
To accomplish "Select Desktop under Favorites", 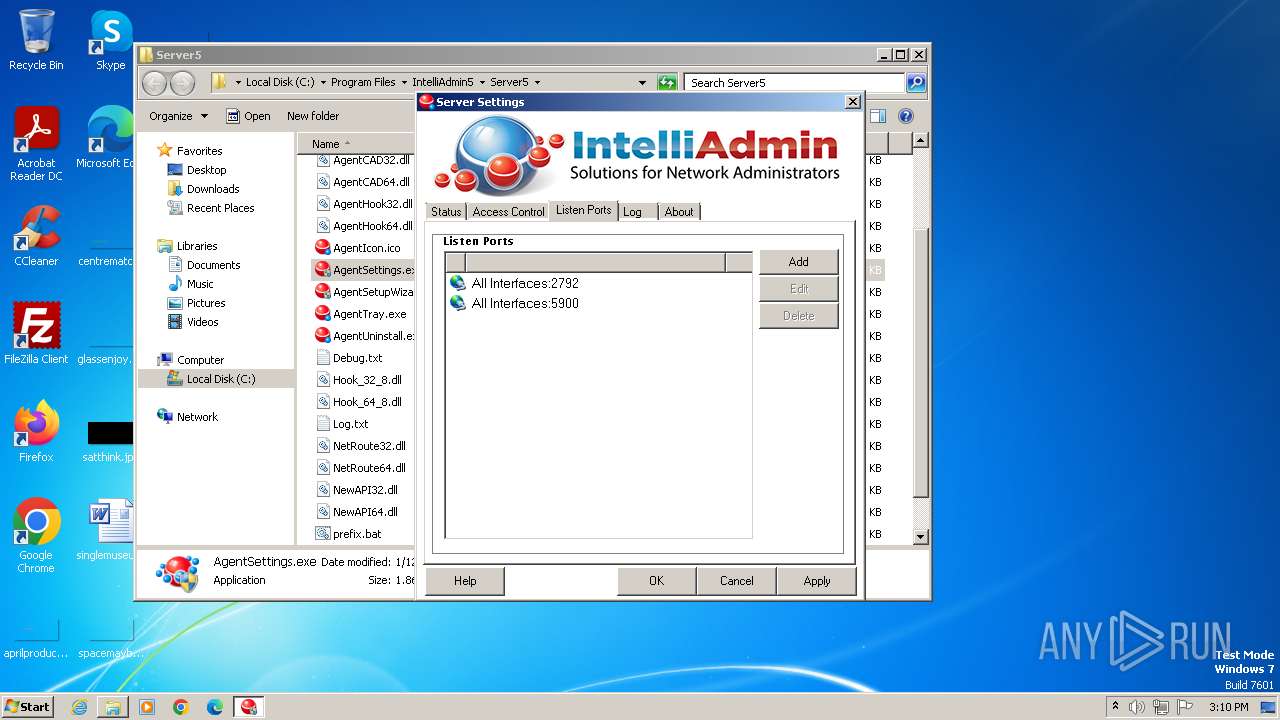I will pos(206,170).
